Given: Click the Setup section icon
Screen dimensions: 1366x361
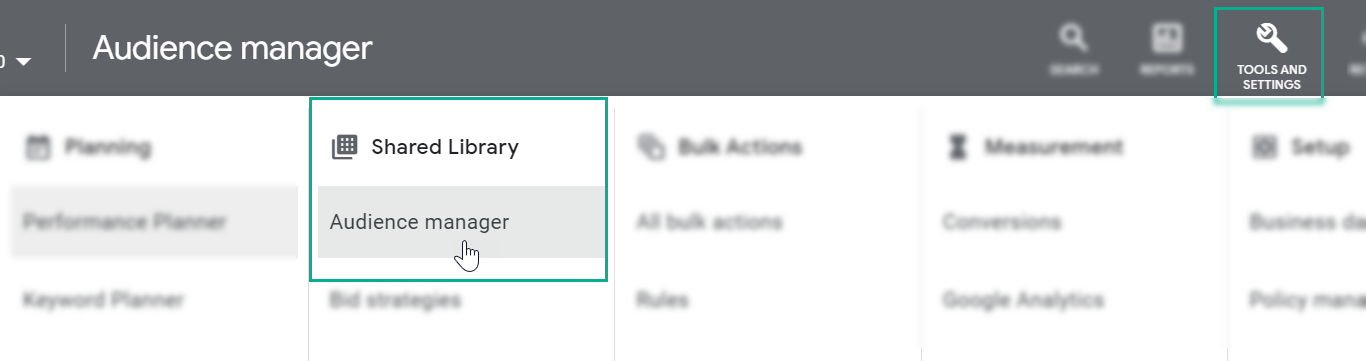Looking at the screenshot, I should coord(1264,147).
